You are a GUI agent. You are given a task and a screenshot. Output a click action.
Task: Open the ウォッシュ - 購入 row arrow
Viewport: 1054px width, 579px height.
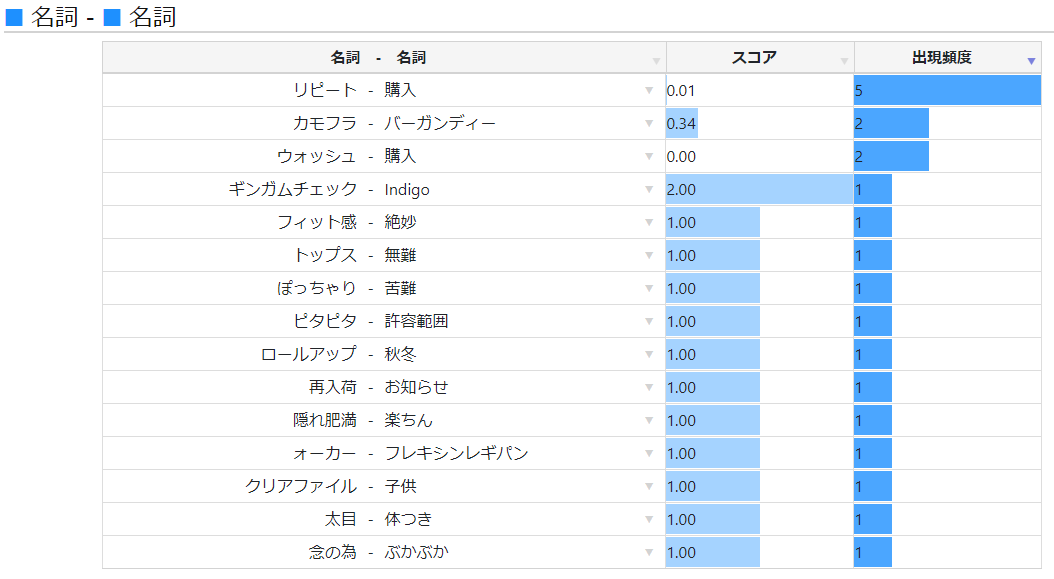pyautogui.click(x=650, y=157)
